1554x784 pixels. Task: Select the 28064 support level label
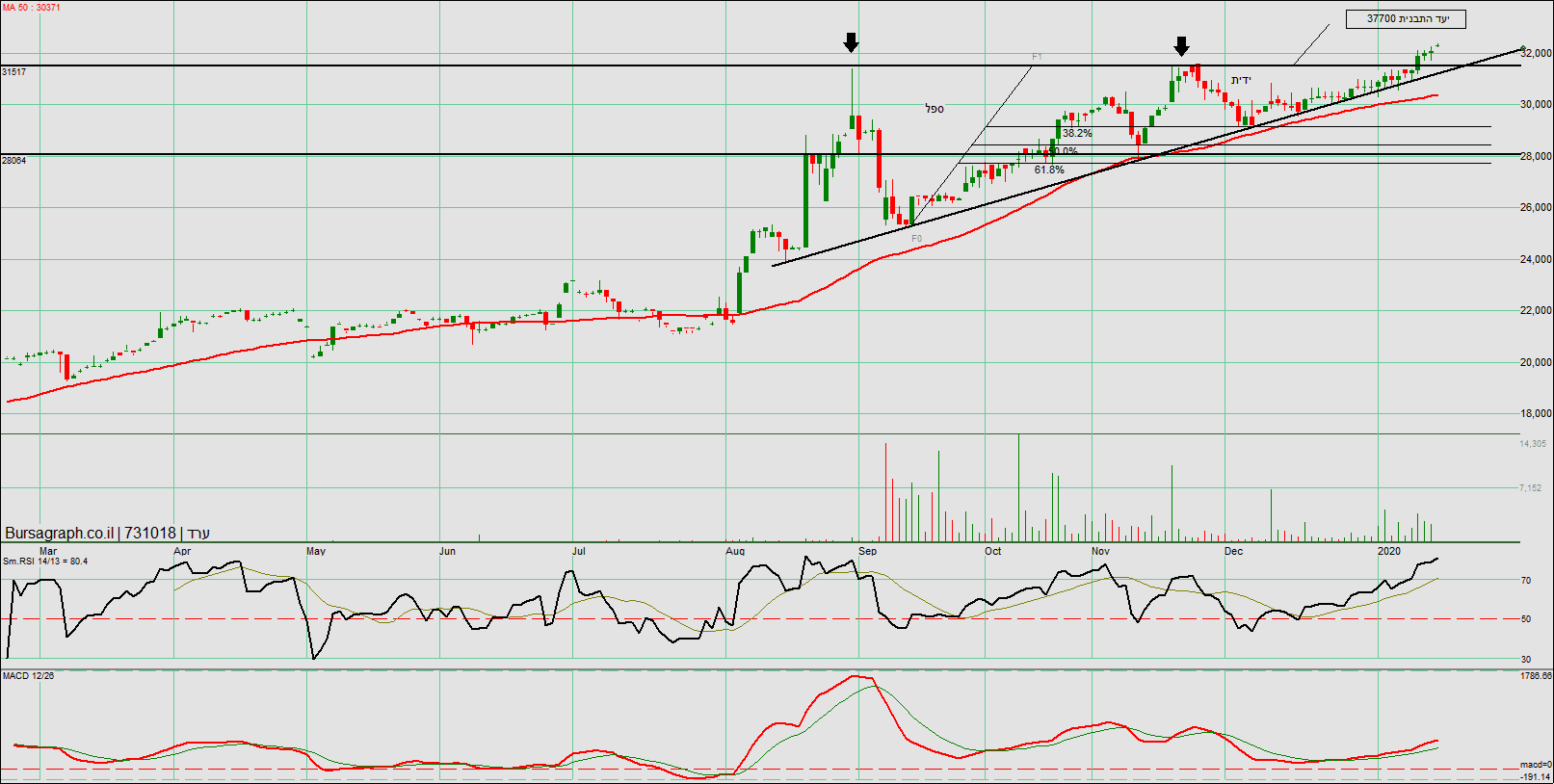coord(14,161)
